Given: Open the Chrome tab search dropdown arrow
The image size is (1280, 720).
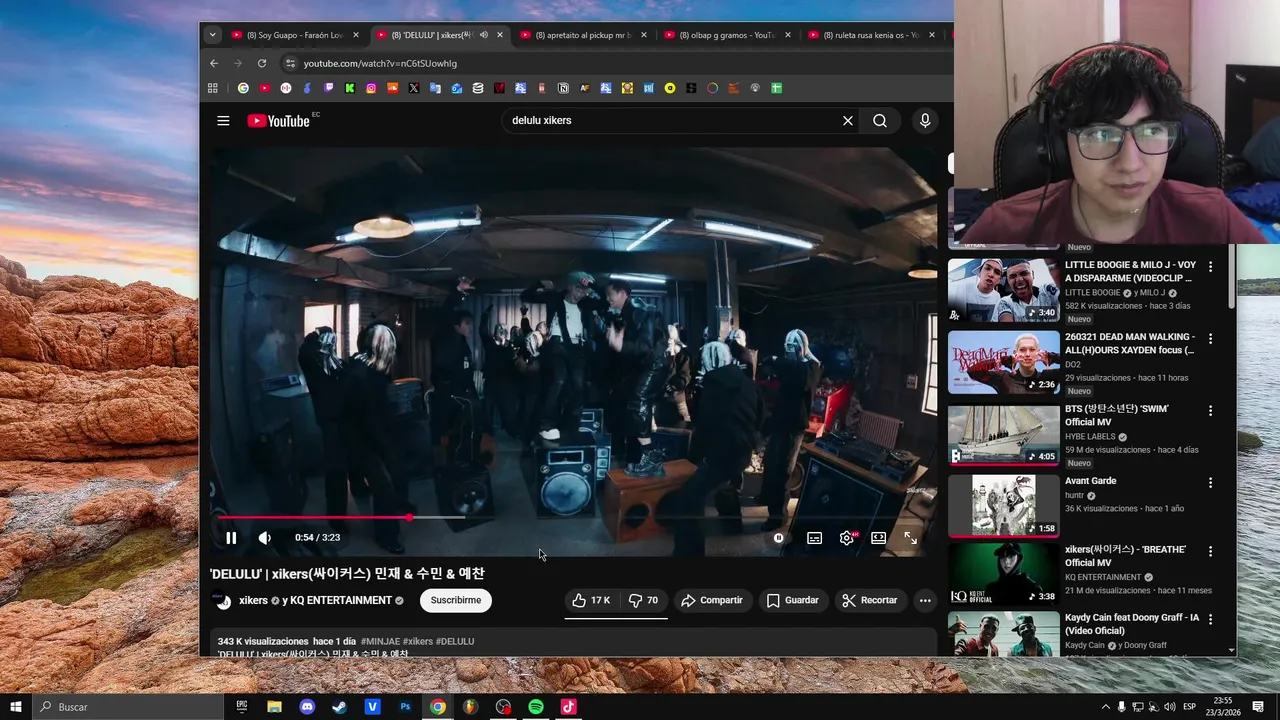Looking at the screenshot, I should 212,35.
